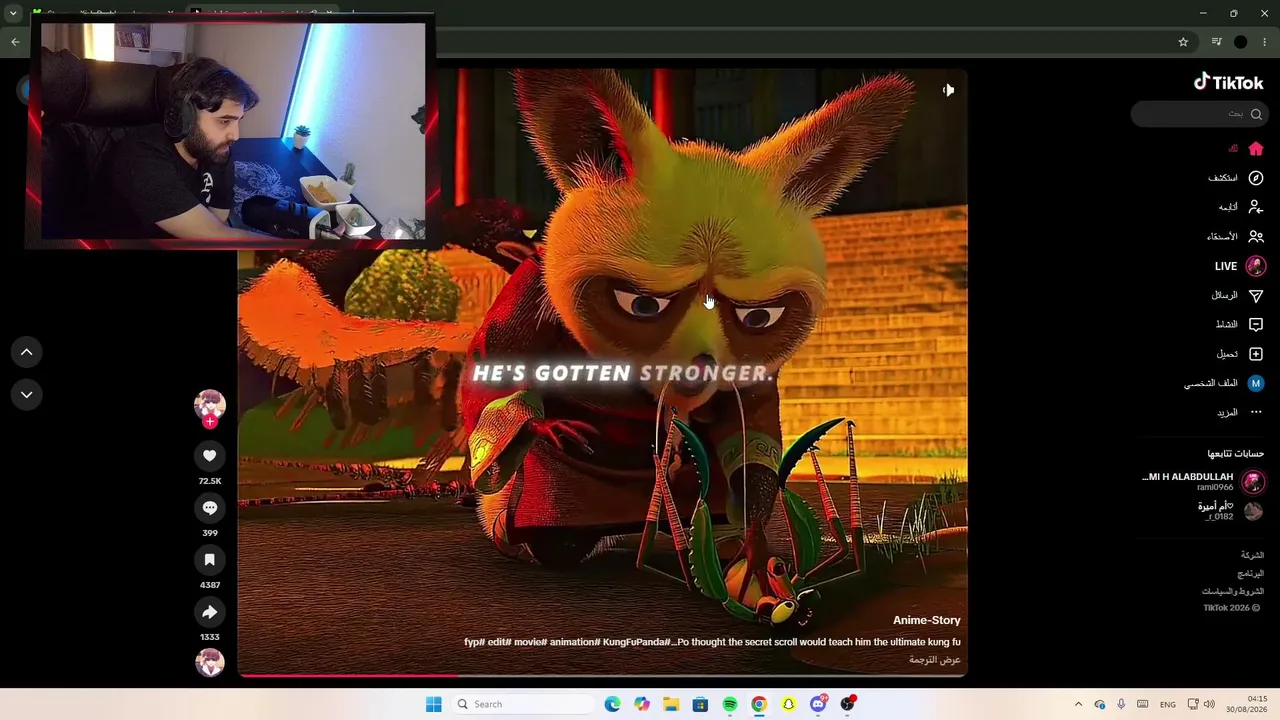
Task: Share the video with the arrow button
Action: 210,612
